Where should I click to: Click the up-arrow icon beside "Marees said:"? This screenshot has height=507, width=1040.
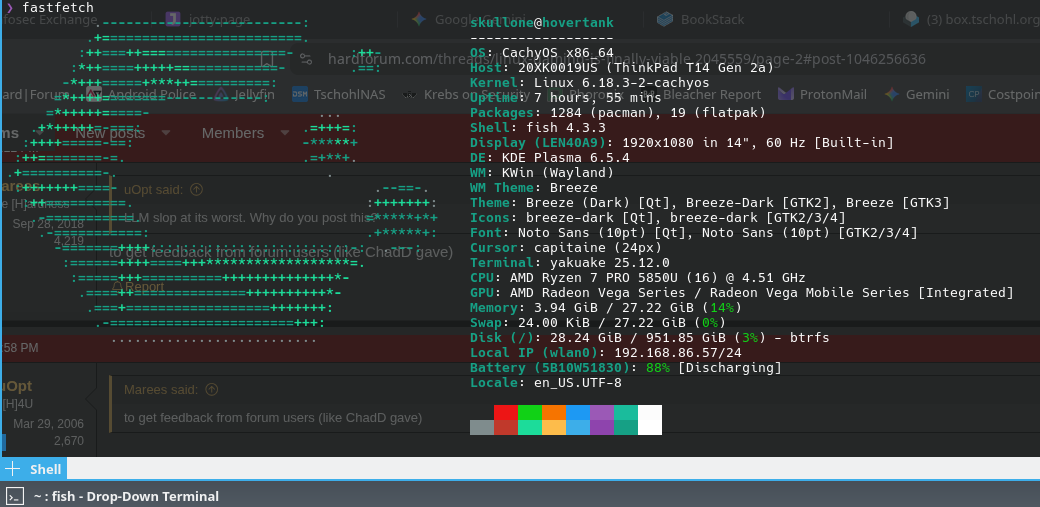[x=212, y=389]
